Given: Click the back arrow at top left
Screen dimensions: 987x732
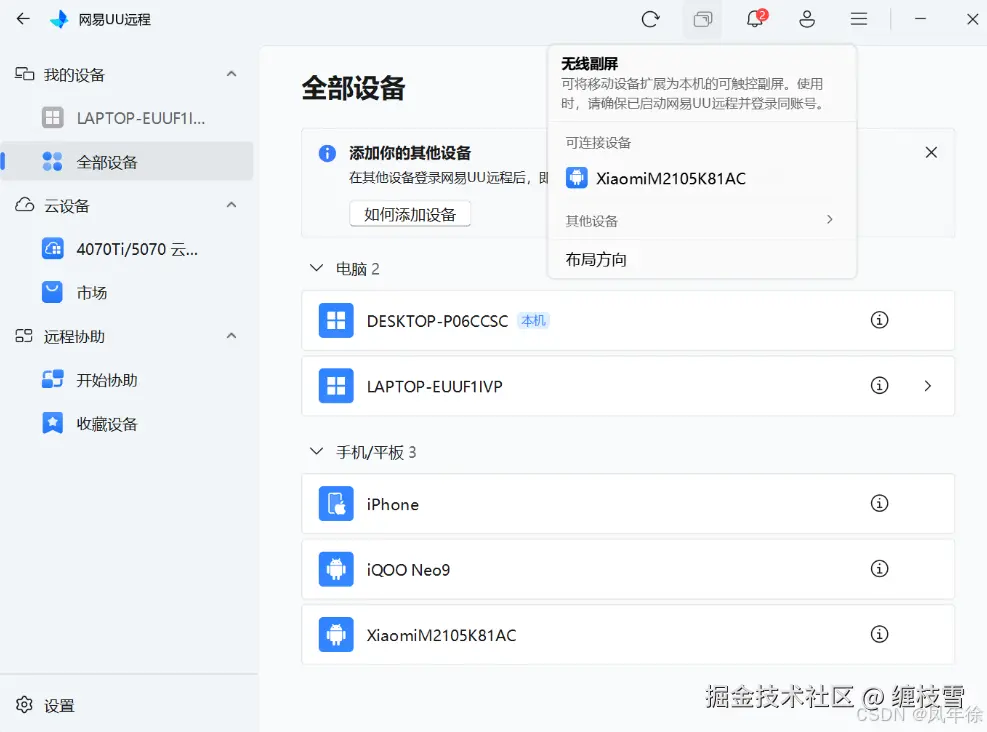Looking at the screenshot, I should (x=22, y=19).
